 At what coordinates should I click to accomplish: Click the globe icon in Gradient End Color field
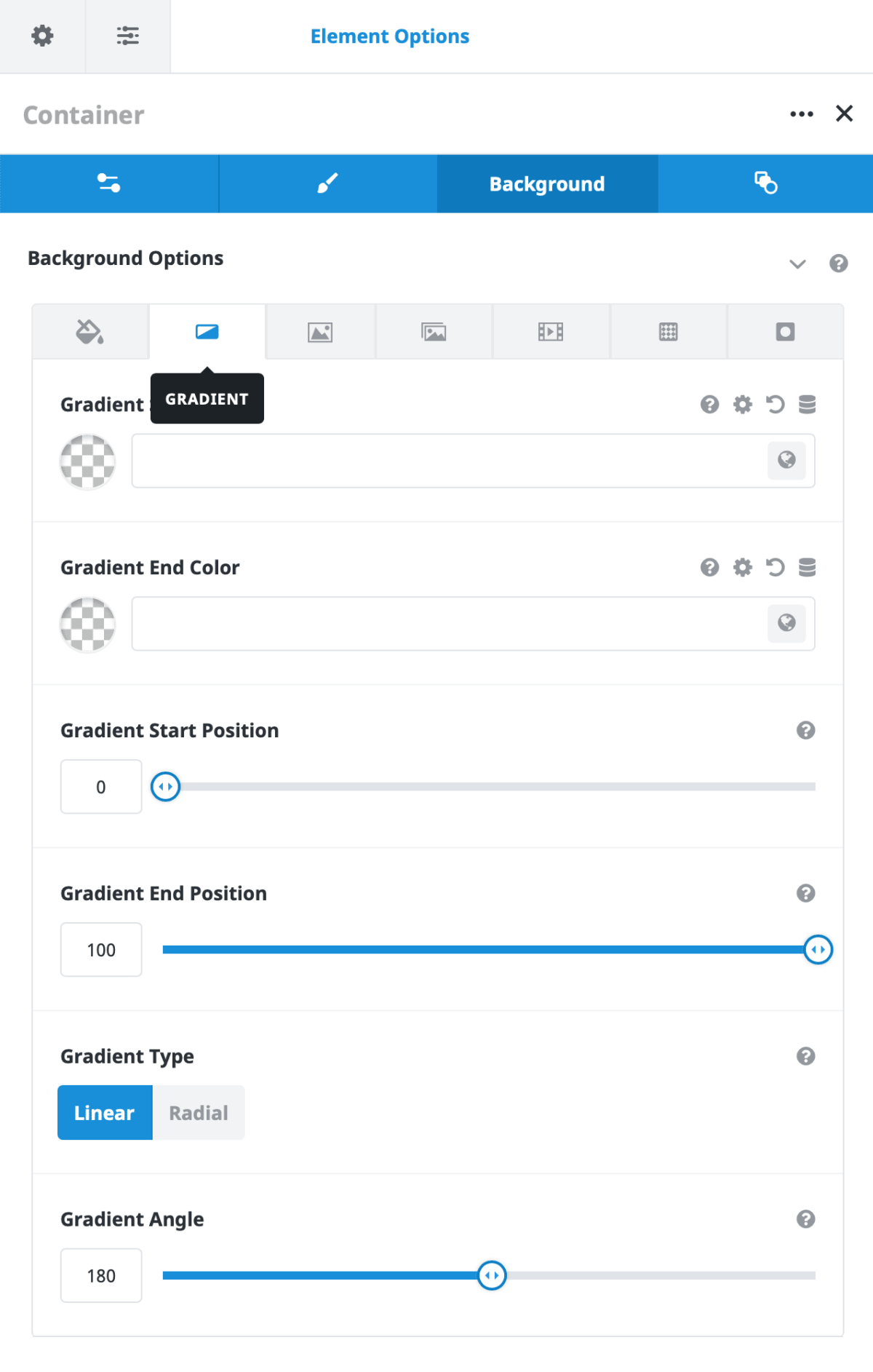click(786, 624)
